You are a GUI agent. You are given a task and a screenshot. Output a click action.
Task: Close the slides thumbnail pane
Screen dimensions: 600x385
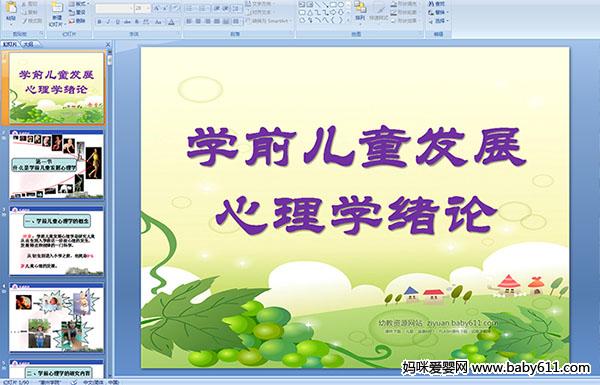[x=108, y=44]
